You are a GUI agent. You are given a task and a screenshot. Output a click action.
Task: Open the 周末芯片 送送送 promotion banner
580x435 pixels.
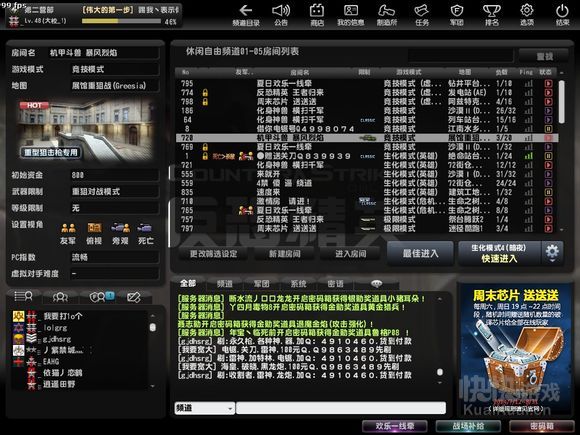(515, 350)
